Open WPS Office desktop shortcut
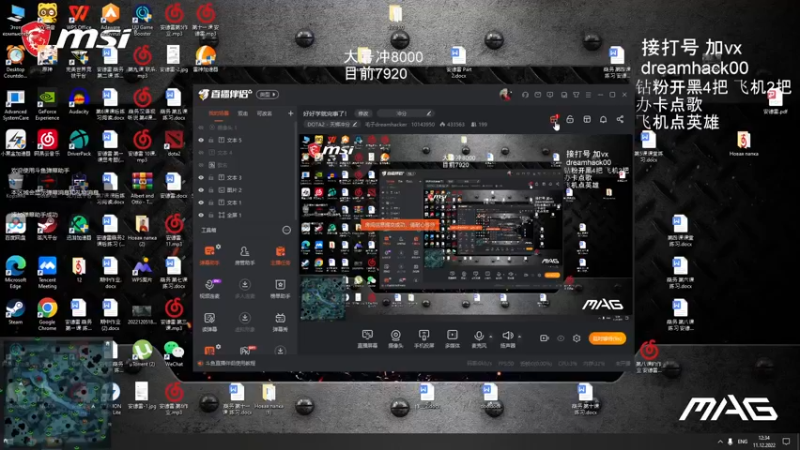Screen dimensions: 800x450 point(79,17)
